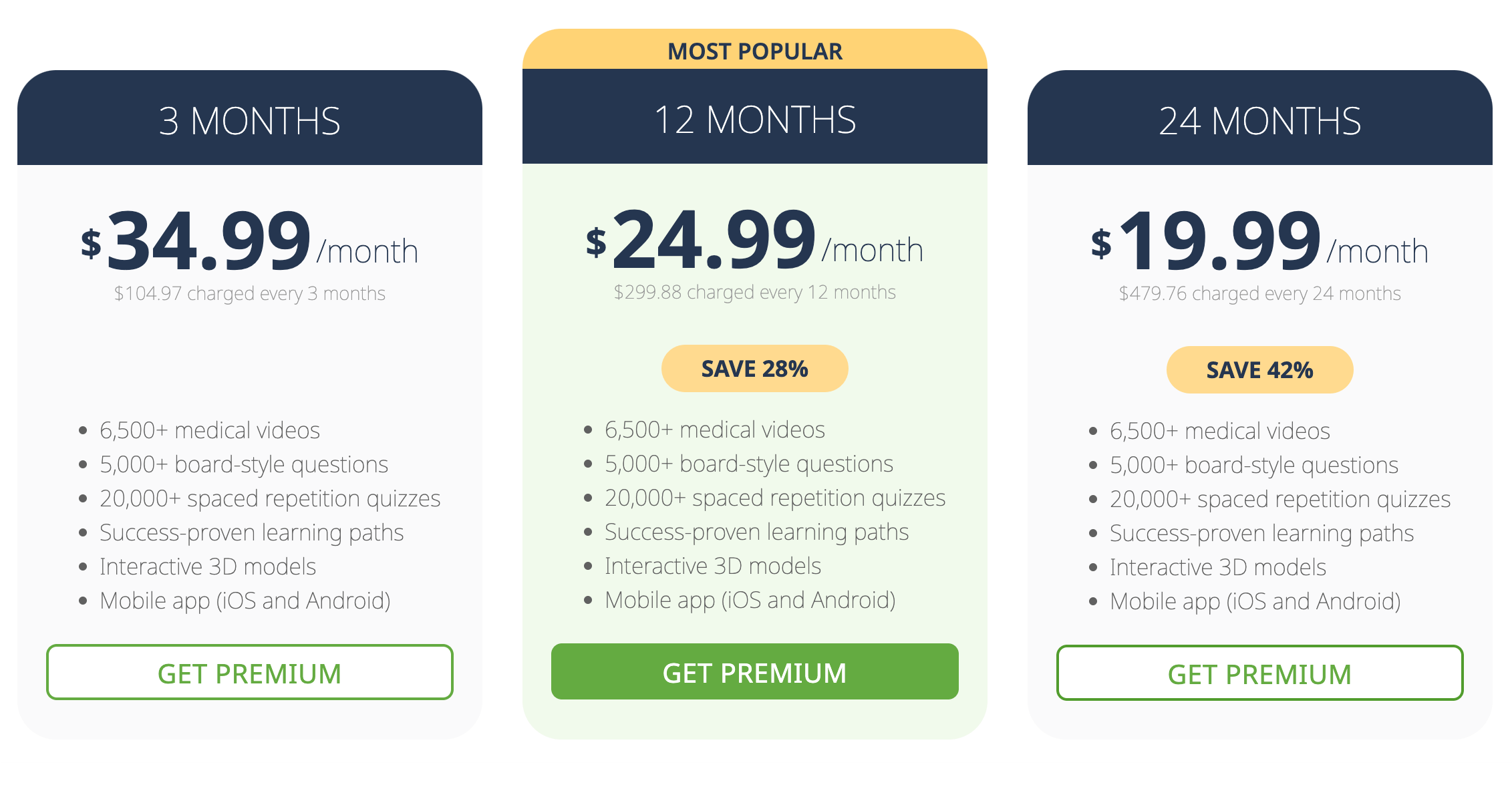Viewport: 1512px width, 795px height.
Task: Click the SAVE 42% badge
Action: pyautogui.click(x=1259, y=369)
